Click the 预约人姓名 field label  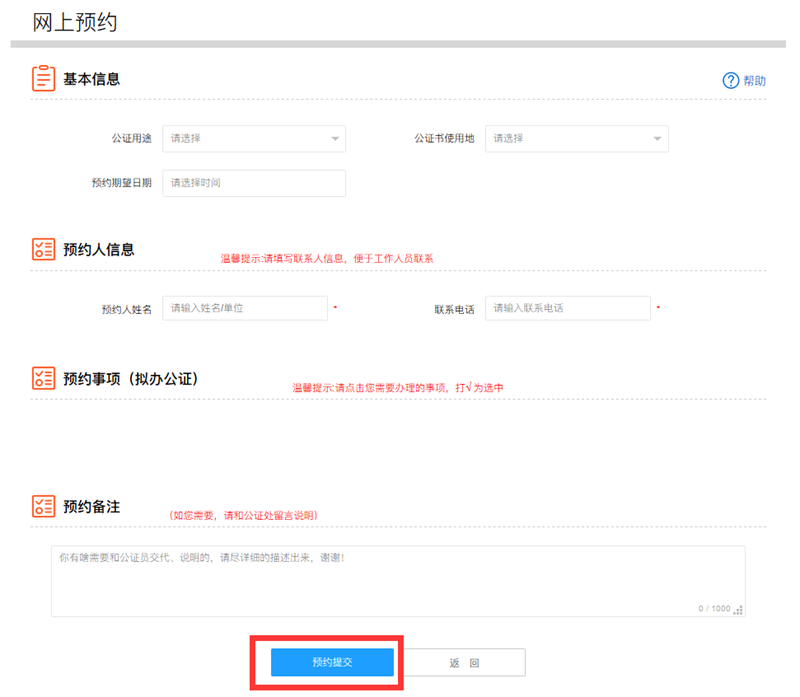point(127,309)
